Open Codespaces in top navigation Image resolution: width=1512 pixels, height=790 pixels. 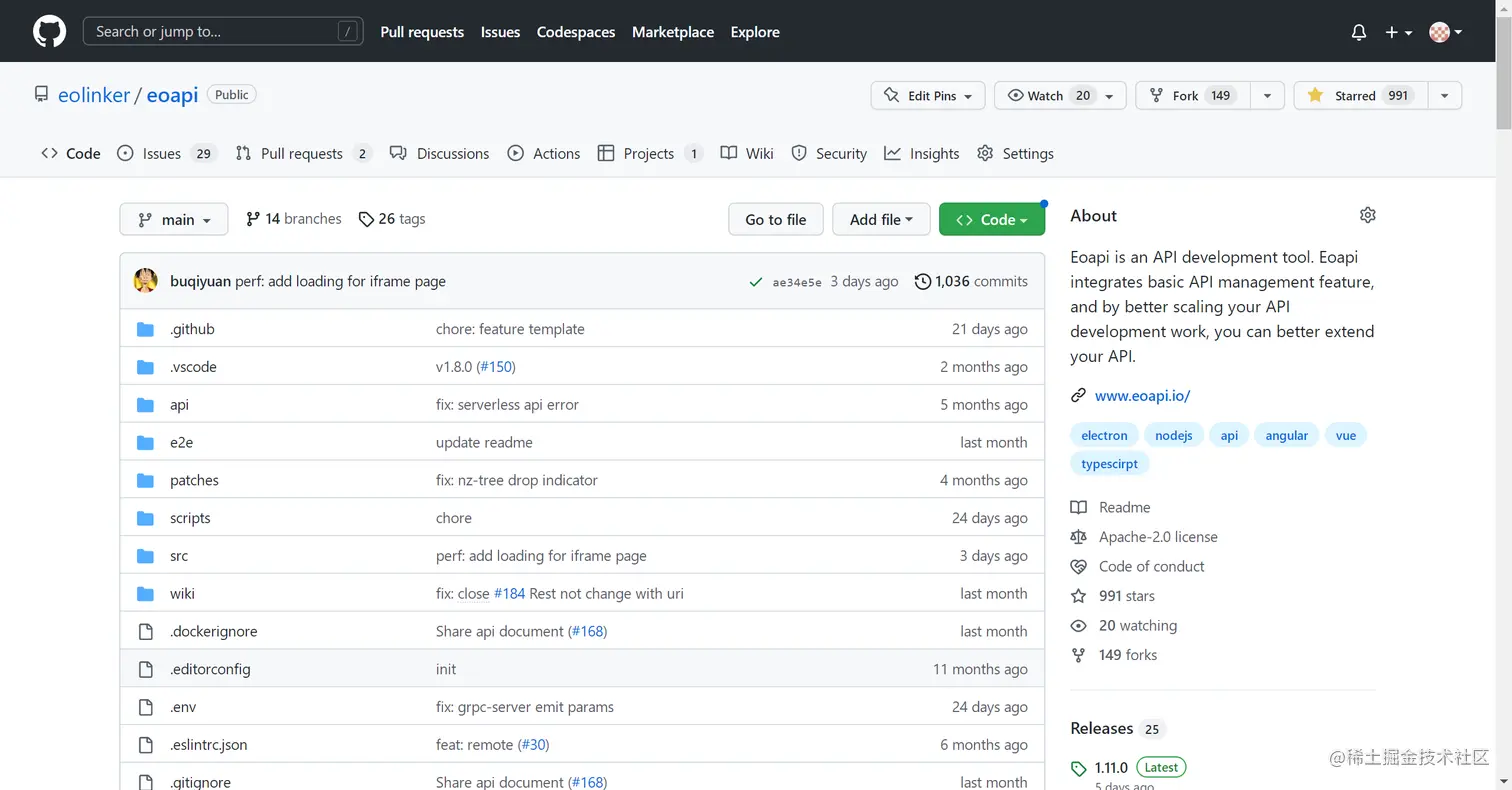pyautogui.click(x=576, y=32)
